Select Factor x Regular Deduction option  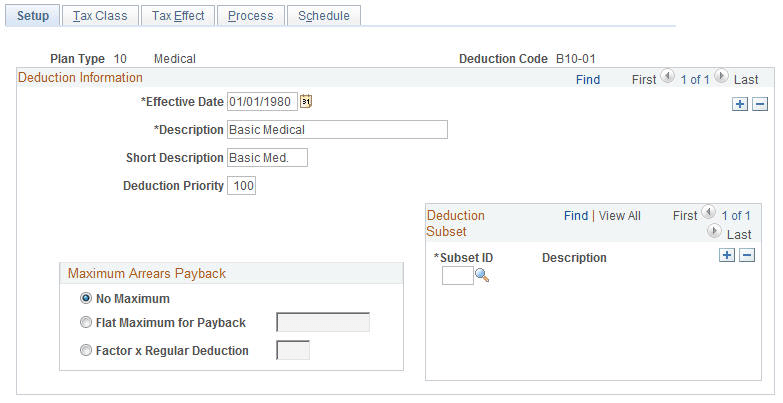coord(87,350)
